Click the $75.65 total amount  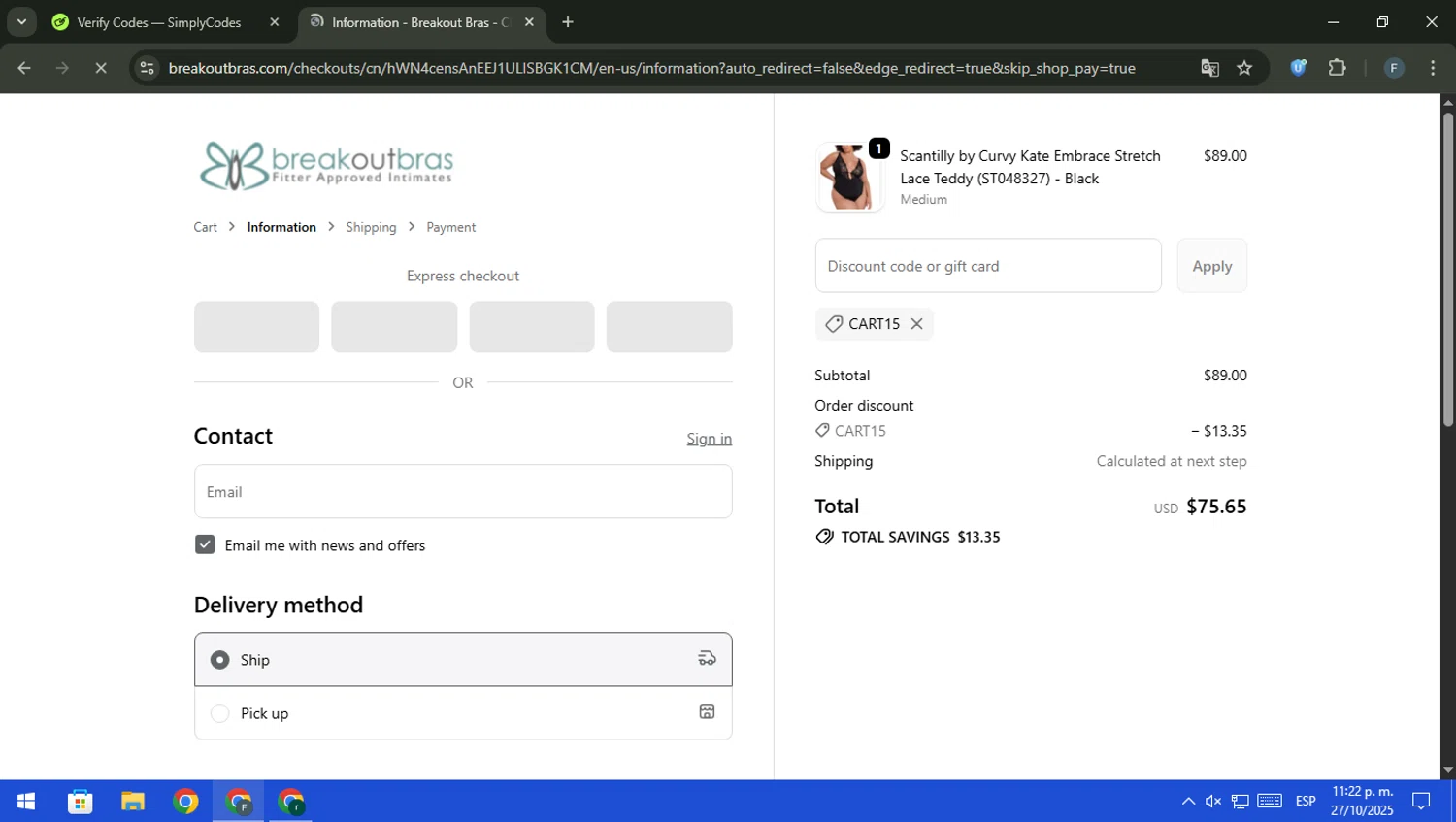pos(1216,507)
